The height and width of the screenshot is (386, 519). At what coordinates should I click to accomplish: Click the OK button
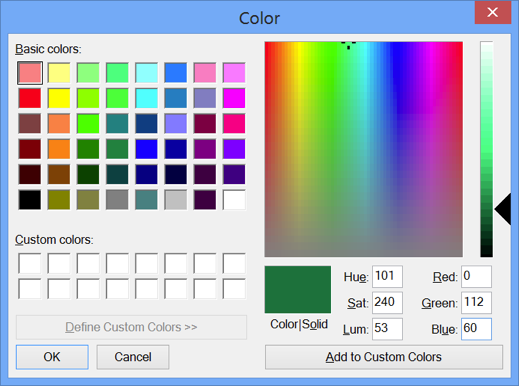pos(52,357)
